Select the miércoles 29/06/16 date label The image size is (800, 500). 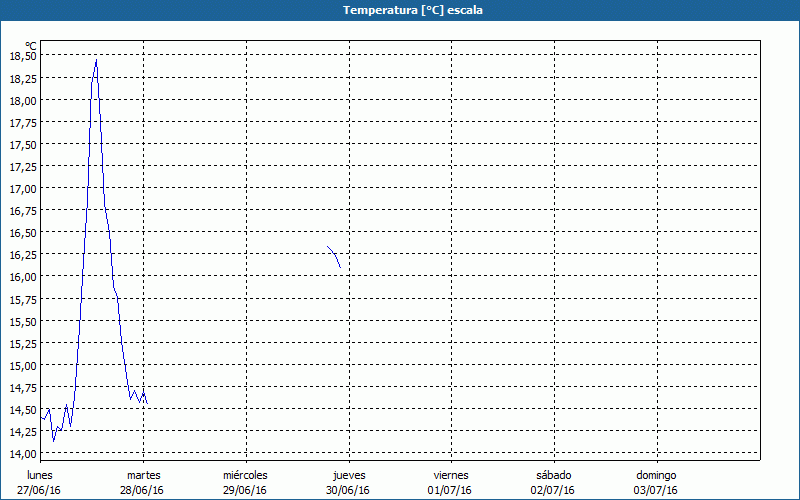pos(245,482)
